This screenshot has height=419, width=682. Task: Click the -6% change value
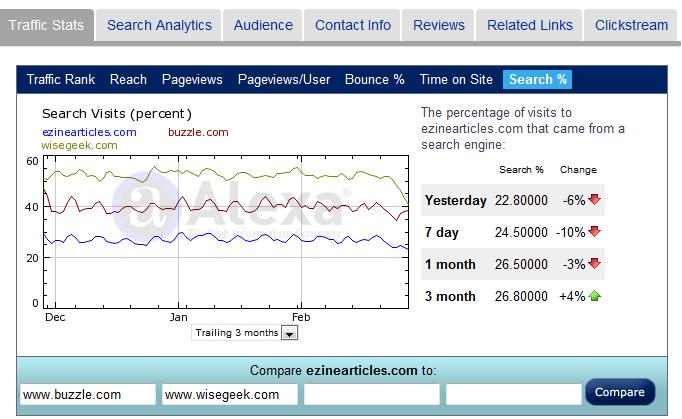(x=574, y=200)
